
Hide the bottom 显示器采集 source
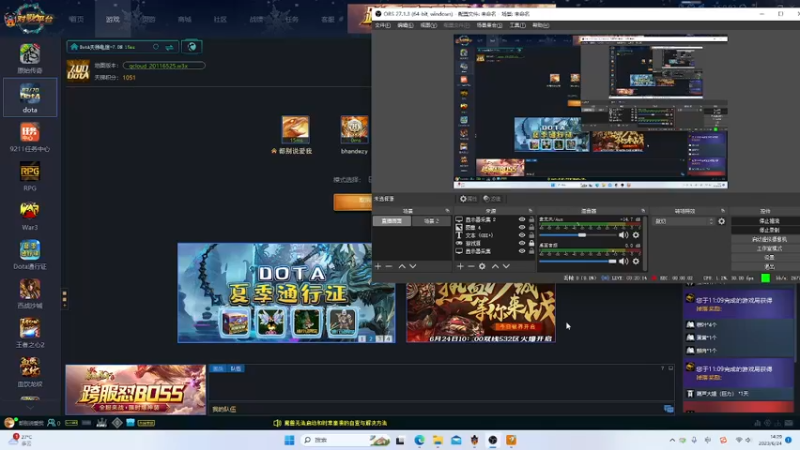522,251
